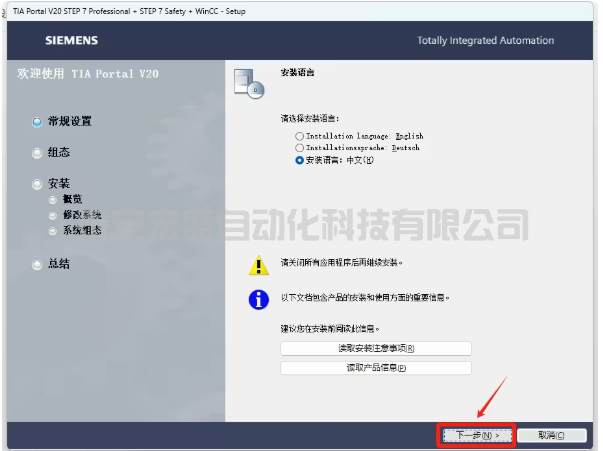Screen dimensions: 603x451
Task: Go to the 总结 step
Action: [x=59, y=264]
